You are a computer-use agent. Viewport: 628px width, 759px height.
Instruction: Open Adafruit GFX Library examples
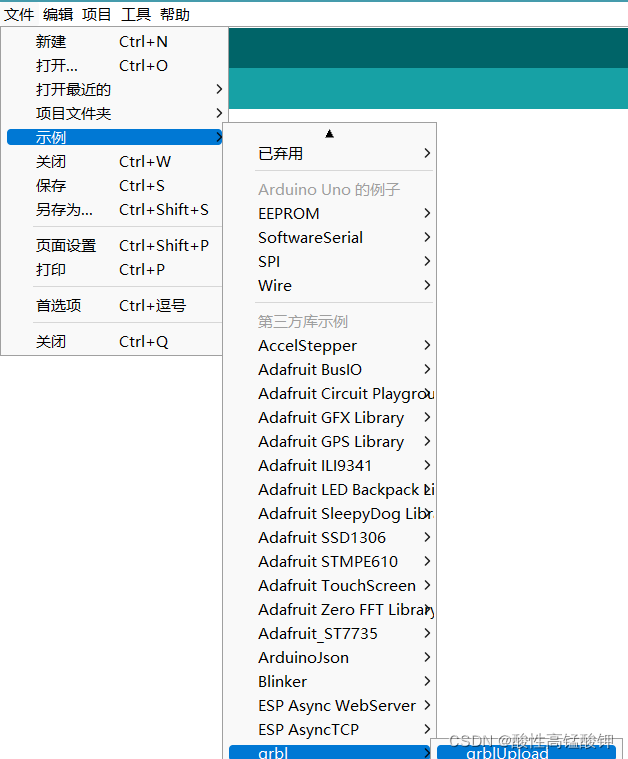pos(331,417)
